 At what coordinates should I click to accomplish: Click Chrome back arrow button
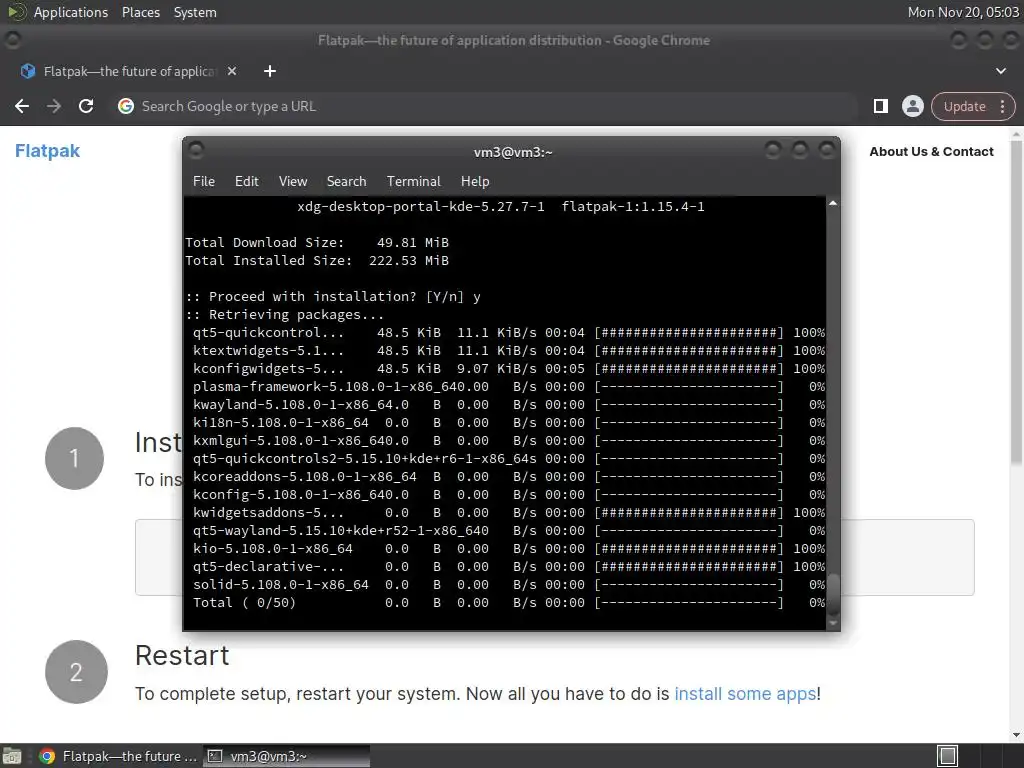coord(22,106)
